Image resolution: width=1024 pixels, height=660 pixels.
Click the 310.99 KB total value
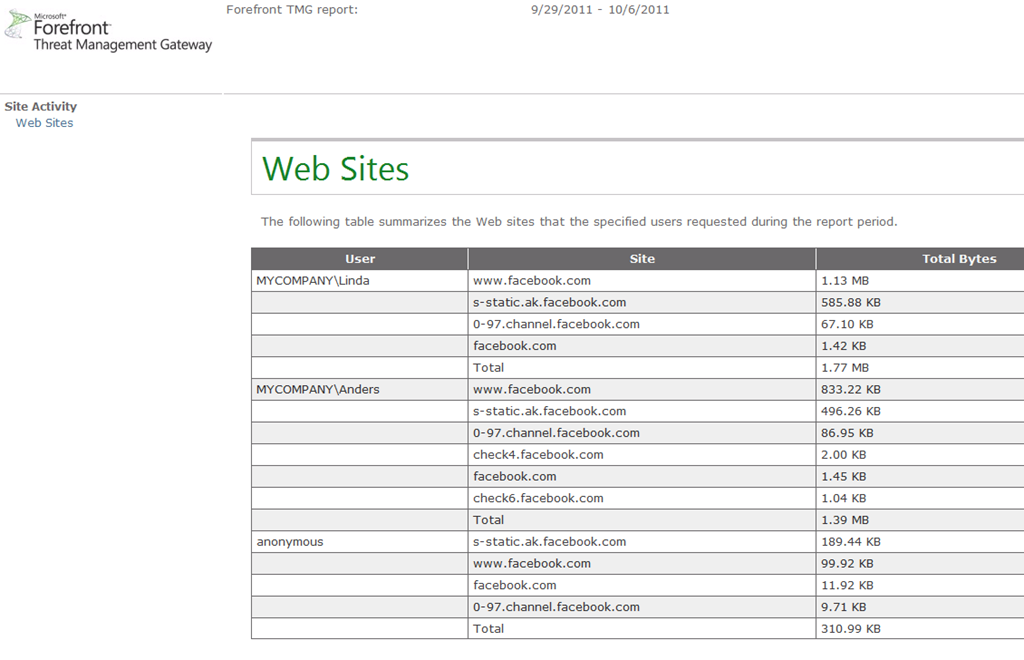pos(850,628)
